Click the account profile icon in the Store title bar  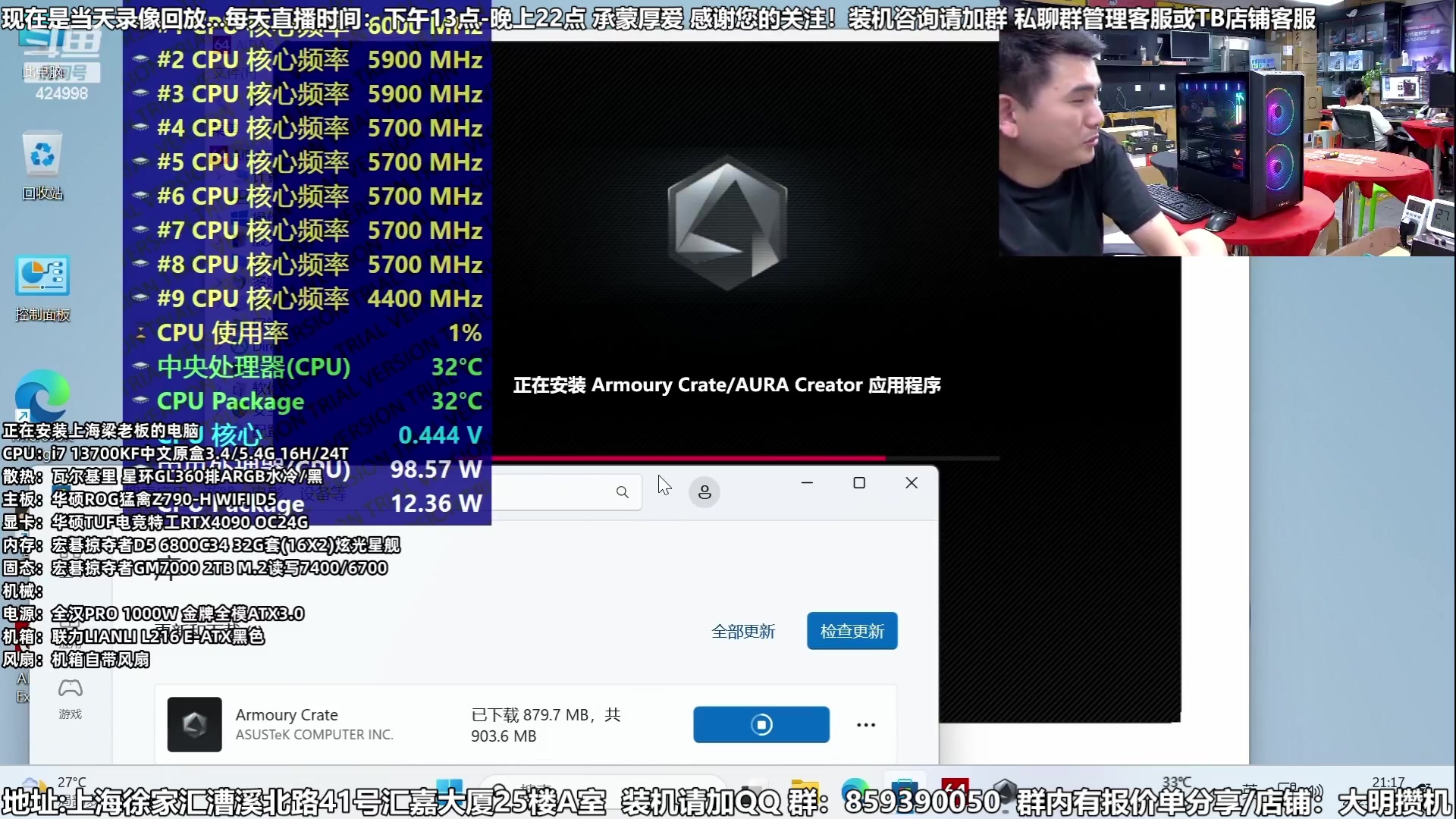704,491
